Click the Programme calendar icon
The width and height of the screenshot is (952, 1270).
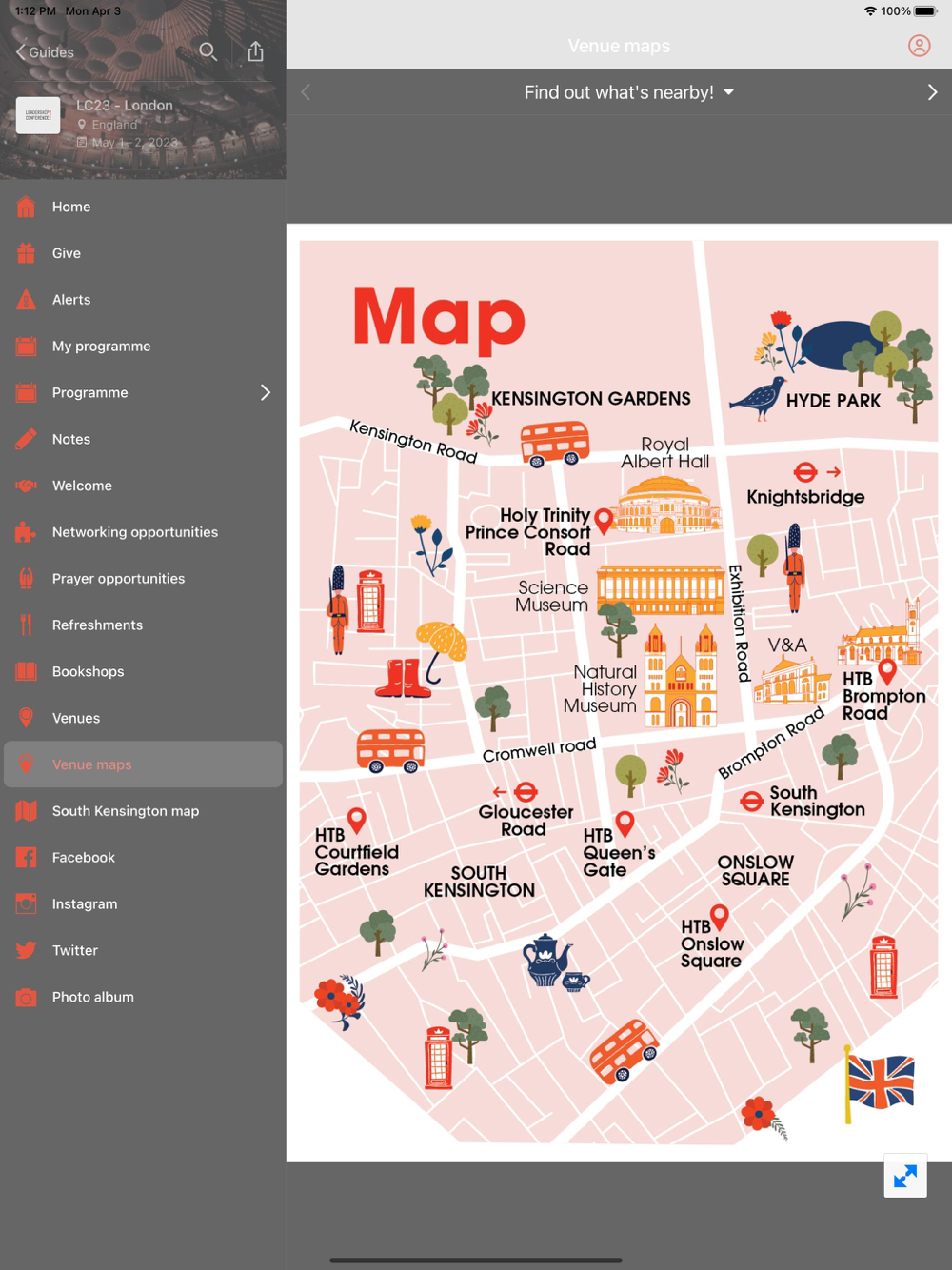pyautogui.click(x=26, y=392)
